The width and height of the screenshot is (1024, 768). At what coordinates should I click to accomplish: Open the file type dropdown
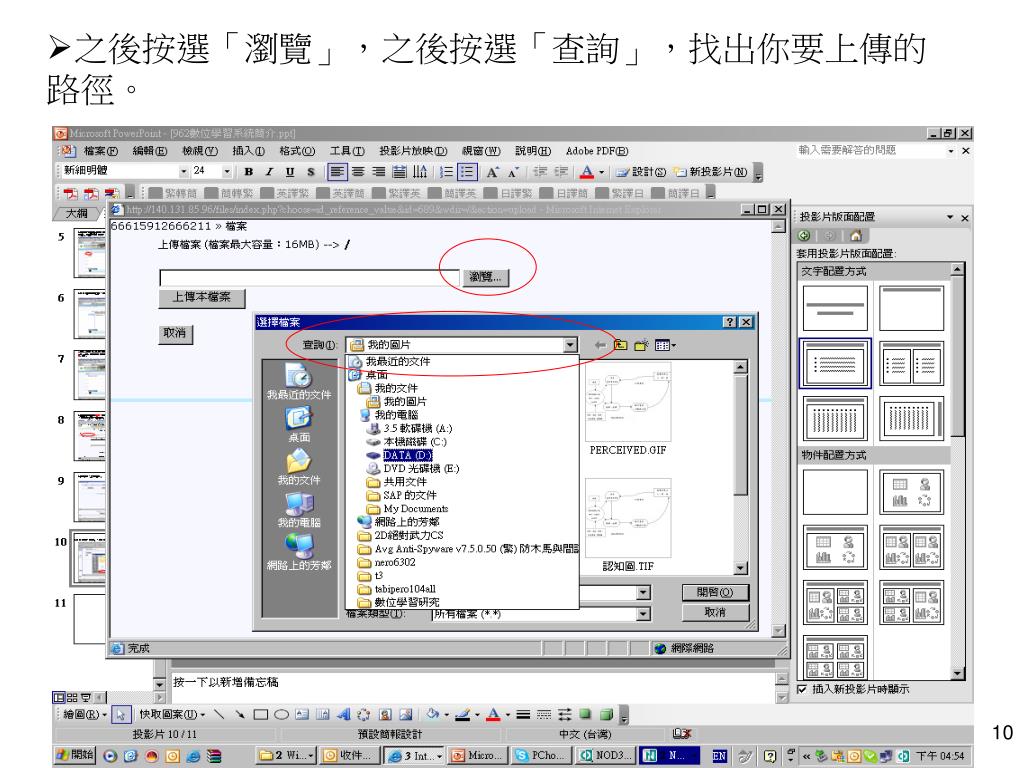pyautogui.click(x=643, y=614)
